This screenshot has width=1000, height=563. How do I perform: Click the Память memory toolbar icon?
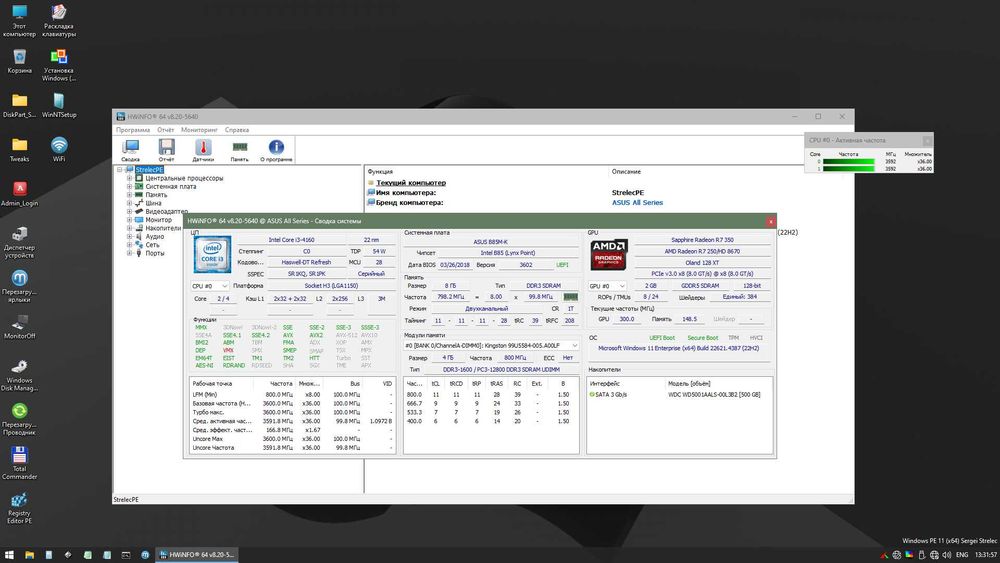(239, 150)
